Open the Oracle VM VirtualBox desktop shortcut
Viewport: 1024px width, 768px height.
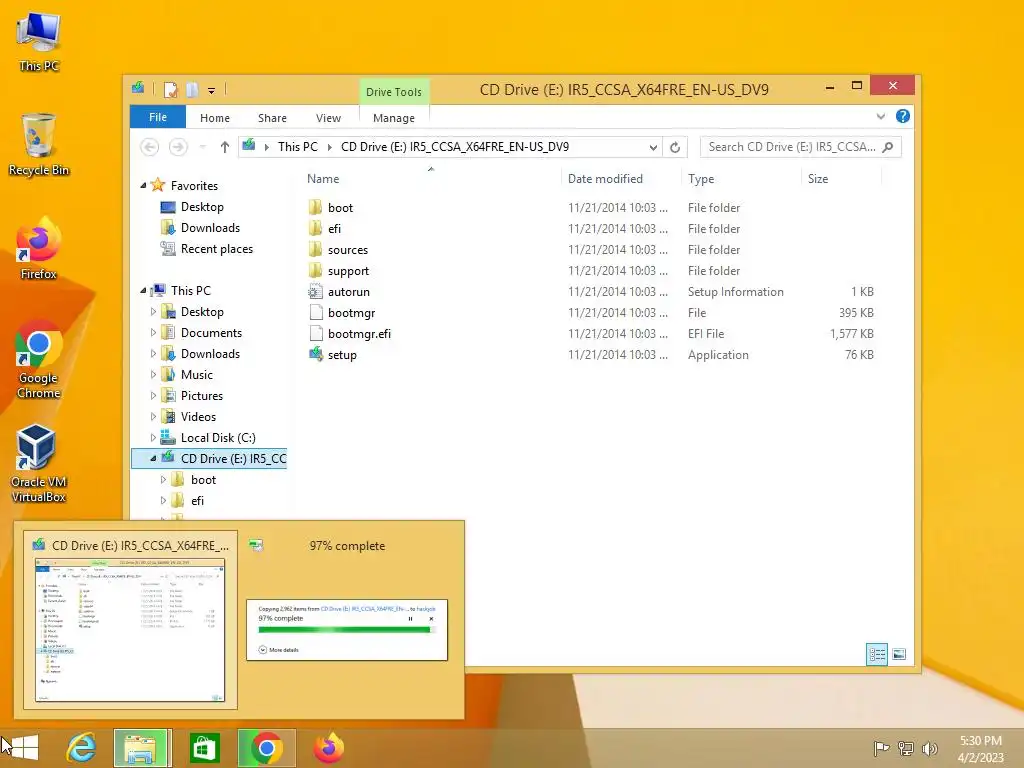click(x=39, y=464)
